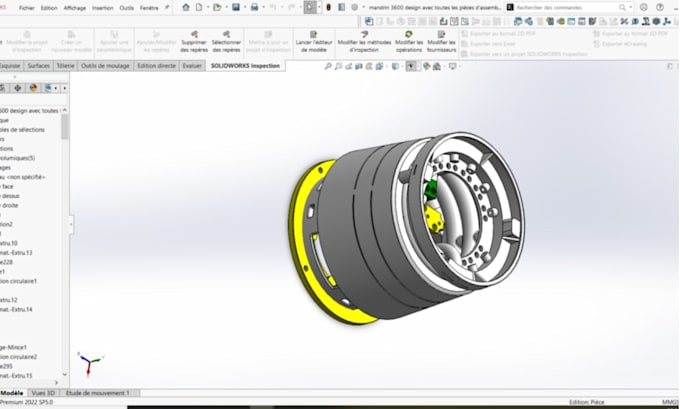Image resolution: width=680 pixels, height=409 pixels.
Task: Open the Vues 3D bottom tab
Action: point(43,393)
